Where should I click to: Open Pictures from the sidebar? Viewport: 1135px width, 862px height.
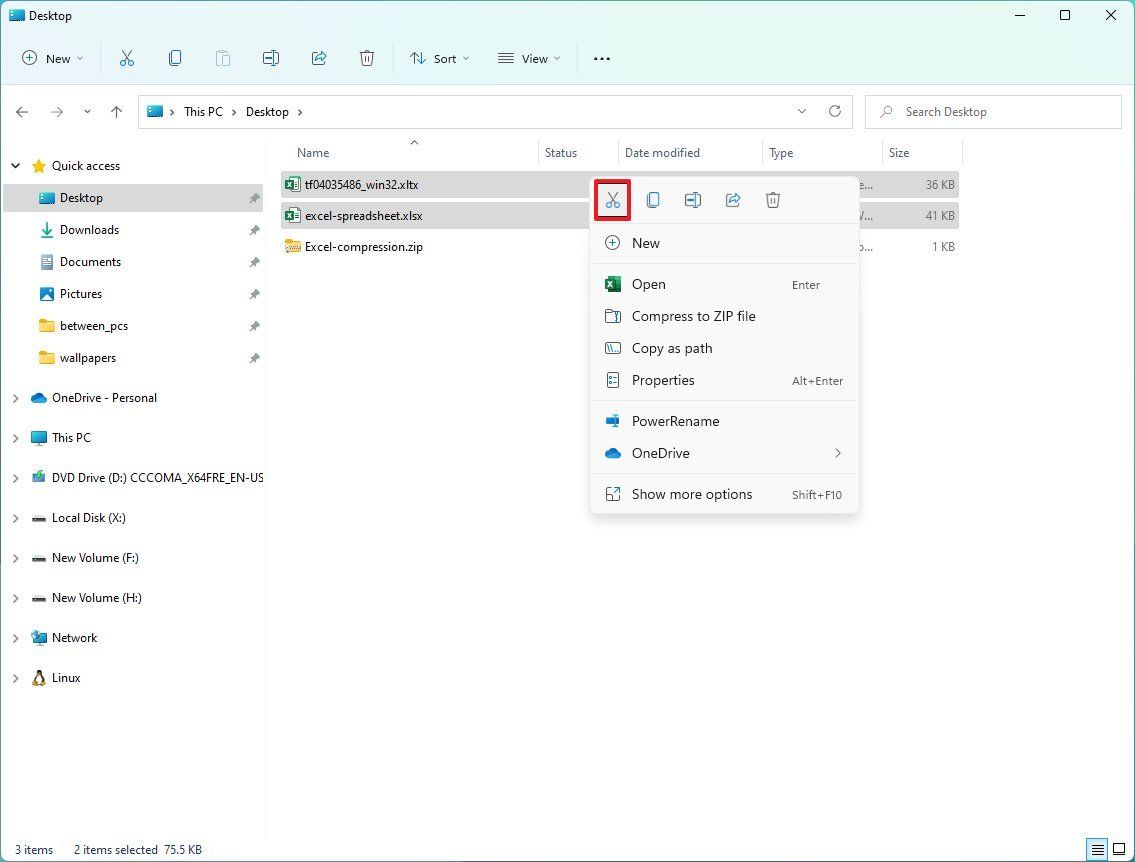[83, 293]
